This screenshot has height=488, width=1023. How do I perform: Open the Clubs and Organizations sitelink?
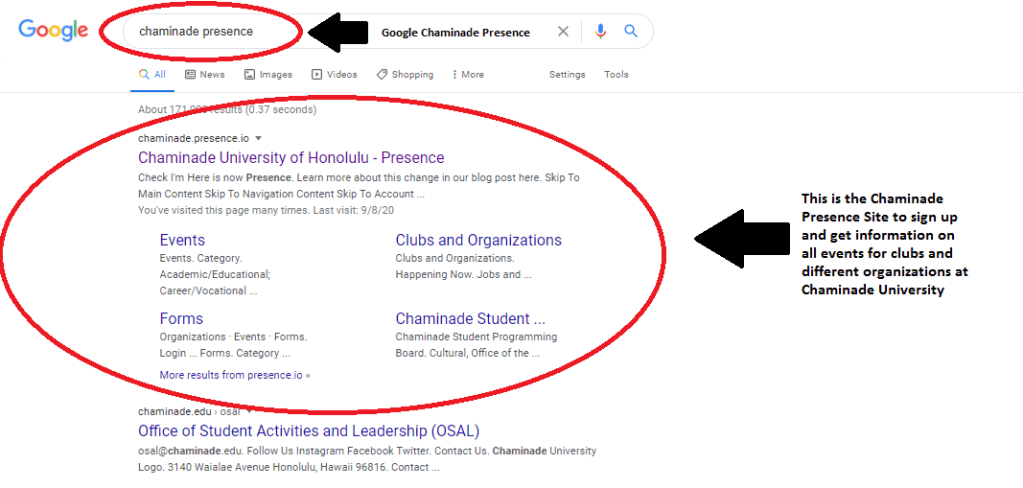click(478, 240)
